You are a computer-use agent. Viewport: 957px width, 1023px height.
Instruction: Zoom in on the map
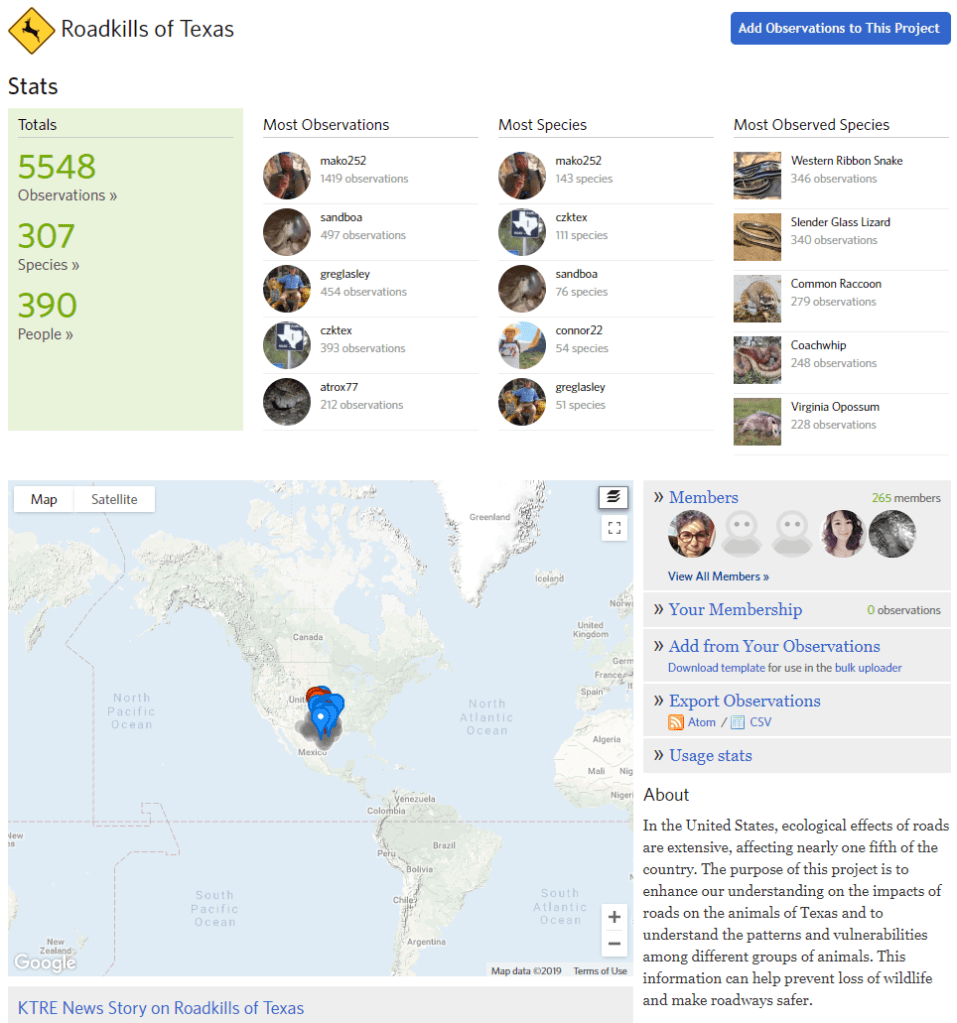tap(614, 917)
